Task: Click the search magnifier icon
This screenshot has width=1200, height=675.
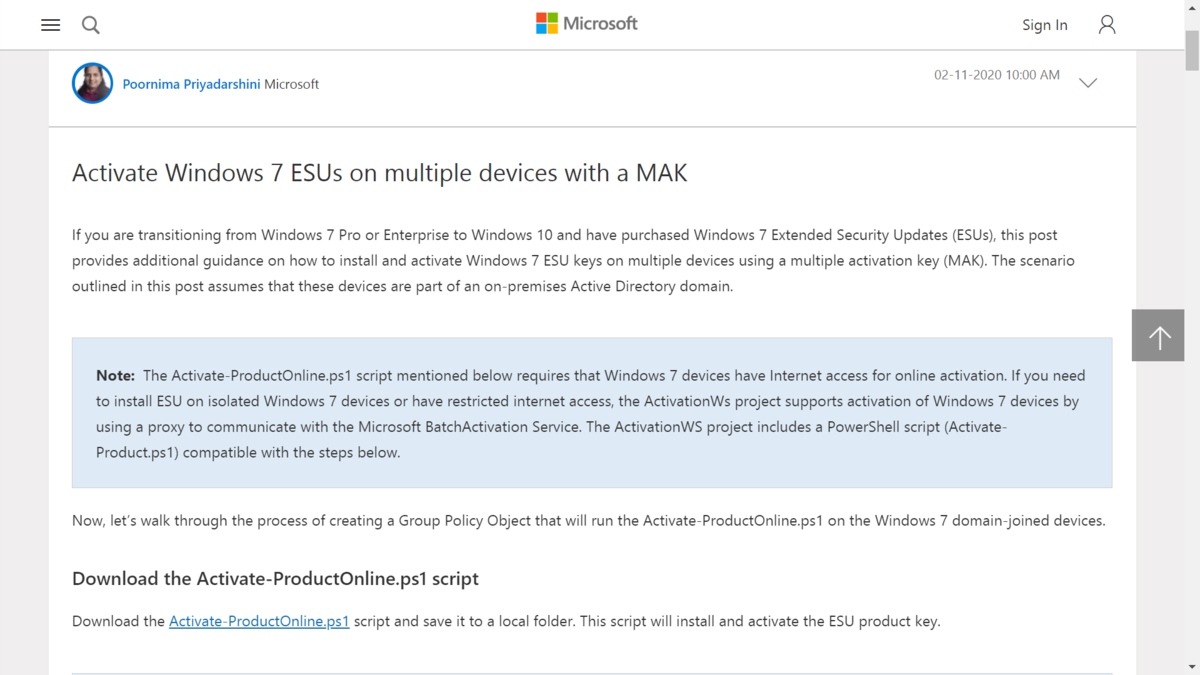Action: click(x=90, y=25)
